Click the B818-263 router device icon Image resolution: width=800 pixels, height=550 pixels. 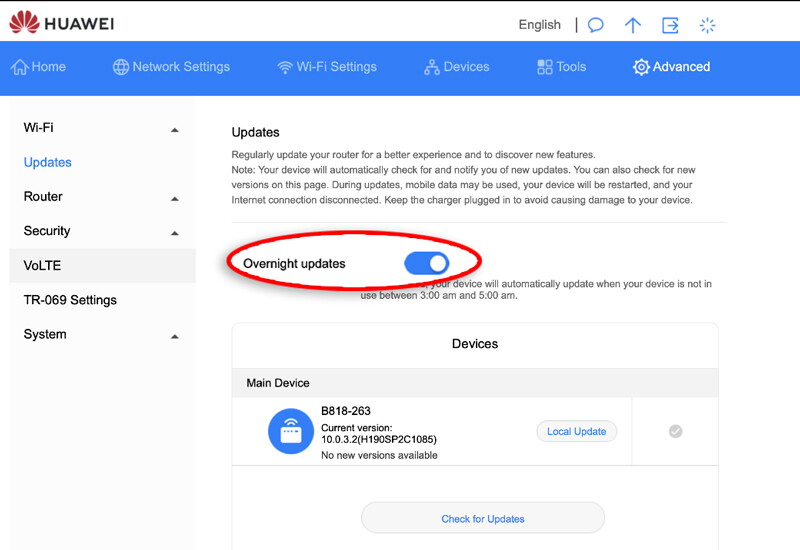[x=291, y=431]
